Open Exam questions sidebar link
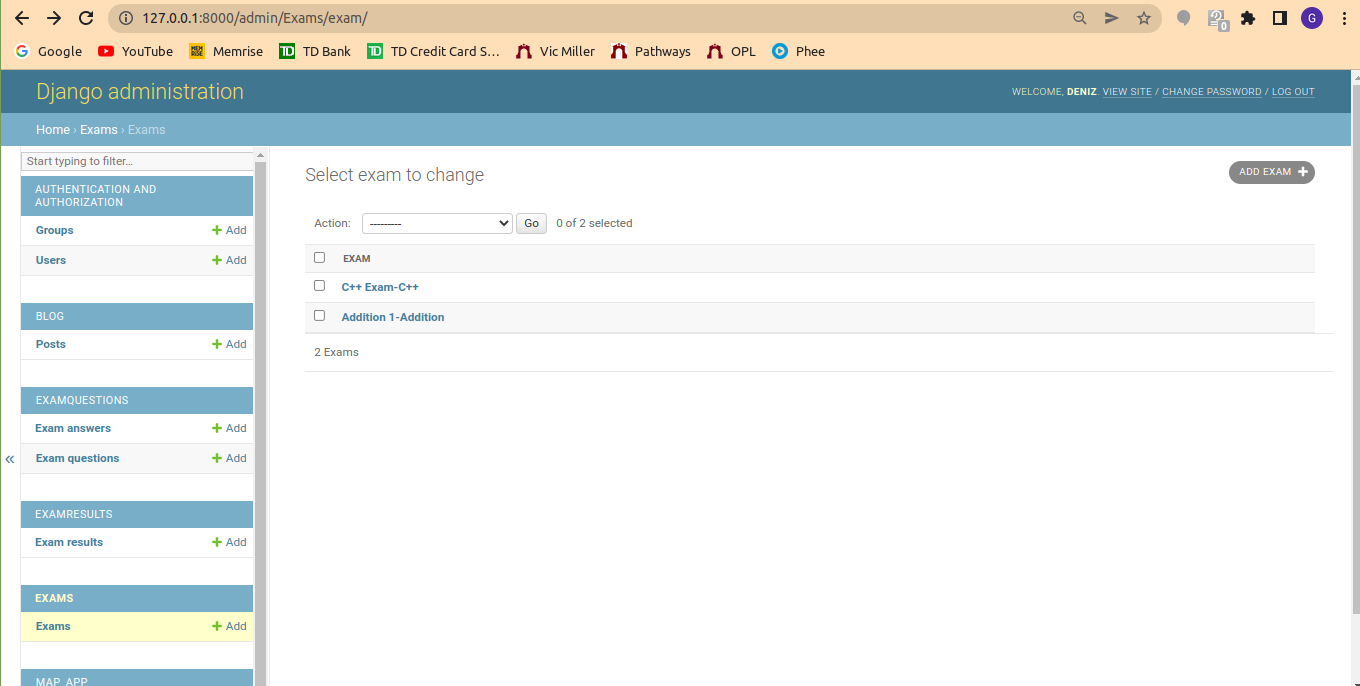Image resolution: width=1360 pixels, height=686 pixels. [77, 458]
